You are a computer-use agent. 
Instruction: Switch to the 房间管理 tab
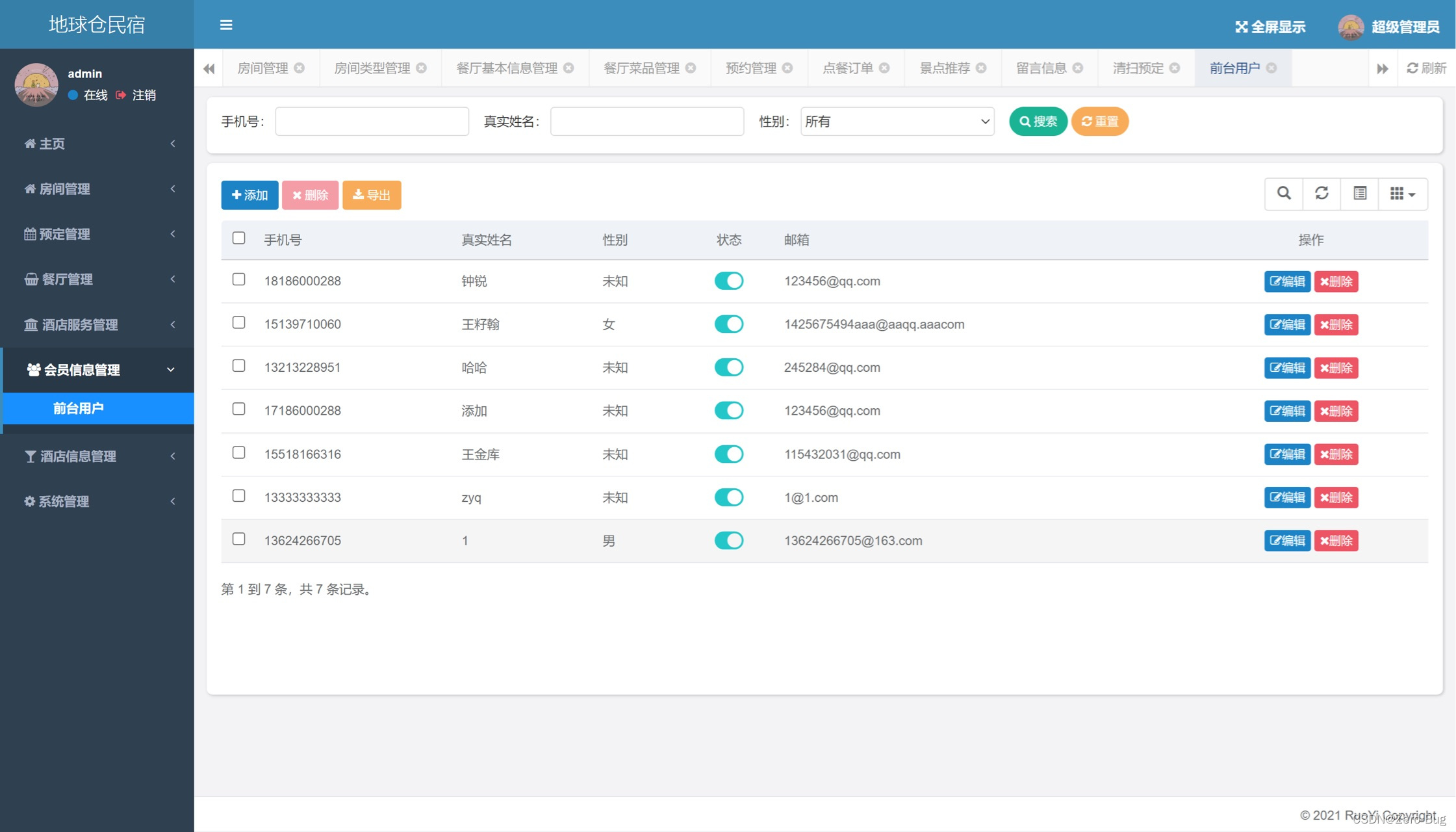263,68
